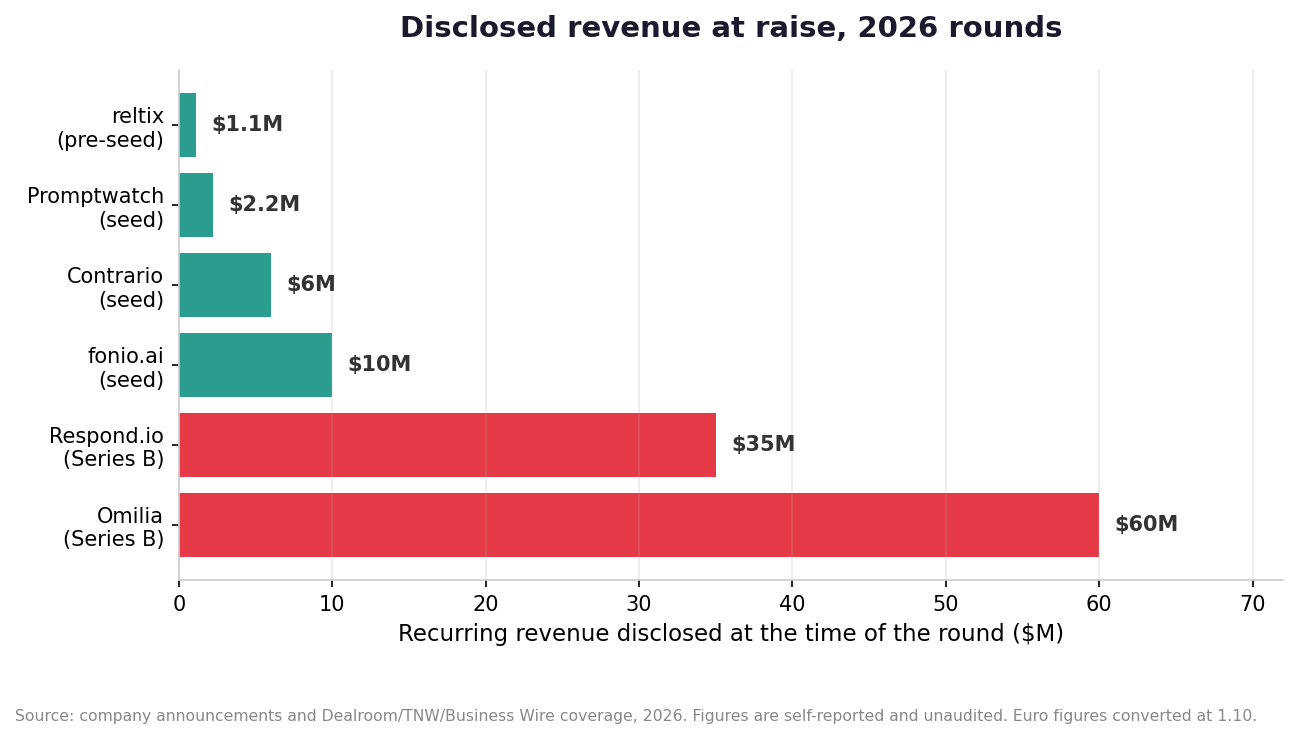This screenshot has width=1298, height=739.
Task: Click the x-axis tick label '30'
Action: [x=639, y=604]
